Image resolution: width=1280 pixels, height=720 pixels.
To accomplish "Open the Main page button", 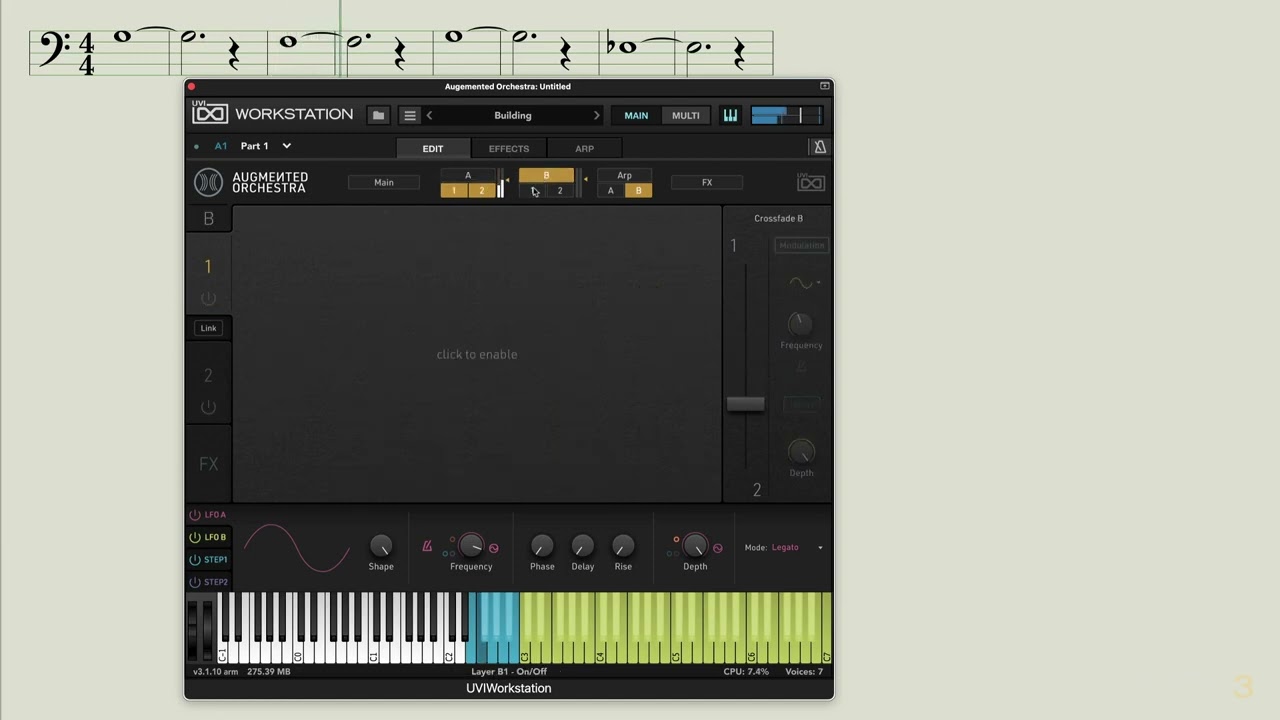I will pos(384,182).
